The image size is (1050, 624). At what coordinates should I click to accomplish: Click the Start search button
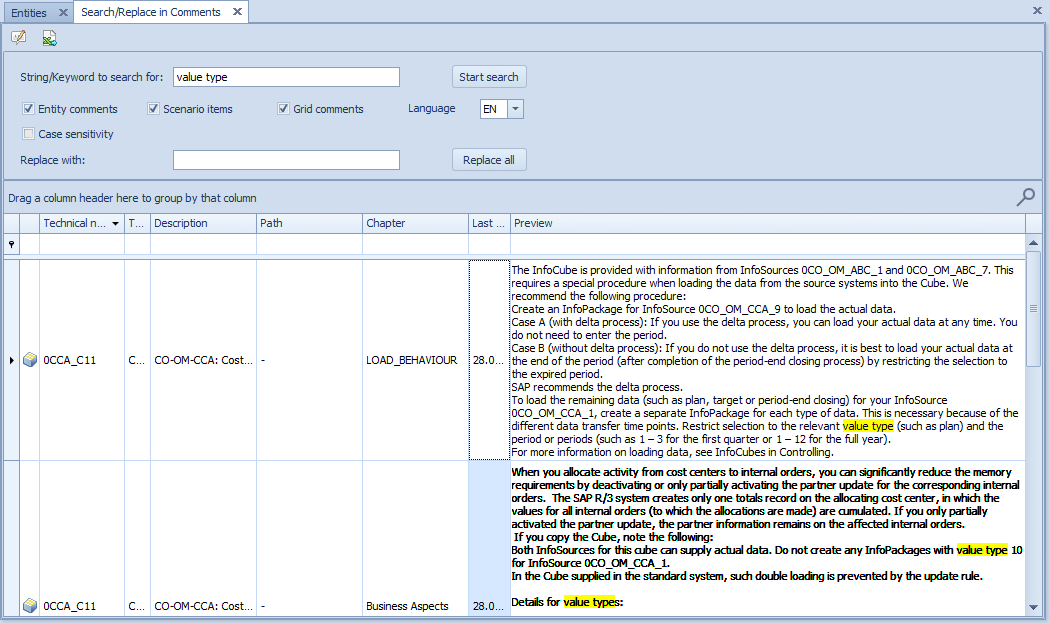click(488, 77)
